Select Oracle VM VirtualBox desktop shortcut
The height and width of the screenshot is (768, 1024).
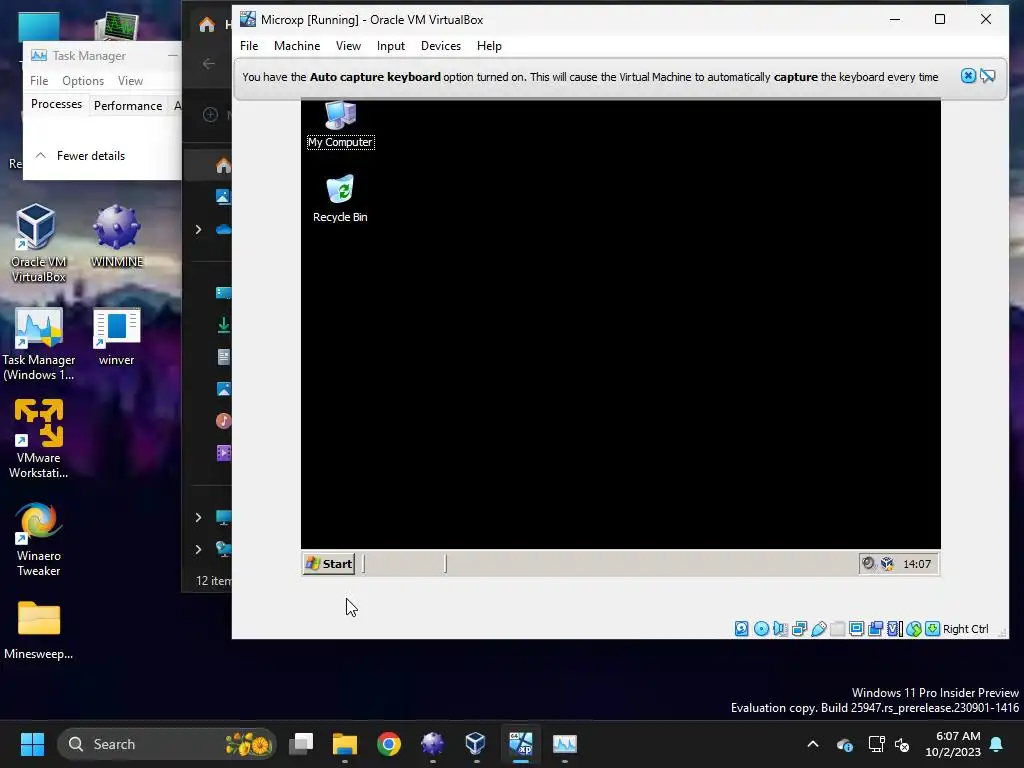(39, 243)
